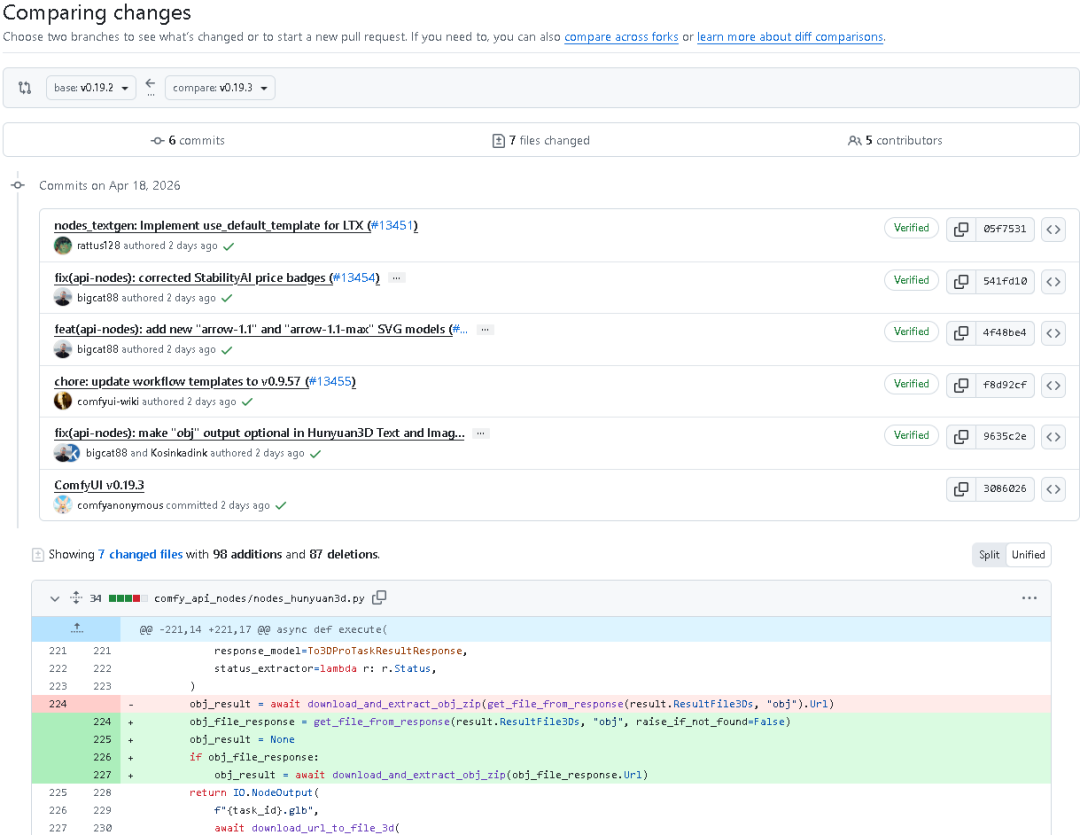Copy the nodes_hunyuan3d.py file path
1080x835 pixels.
coord(379,598)
